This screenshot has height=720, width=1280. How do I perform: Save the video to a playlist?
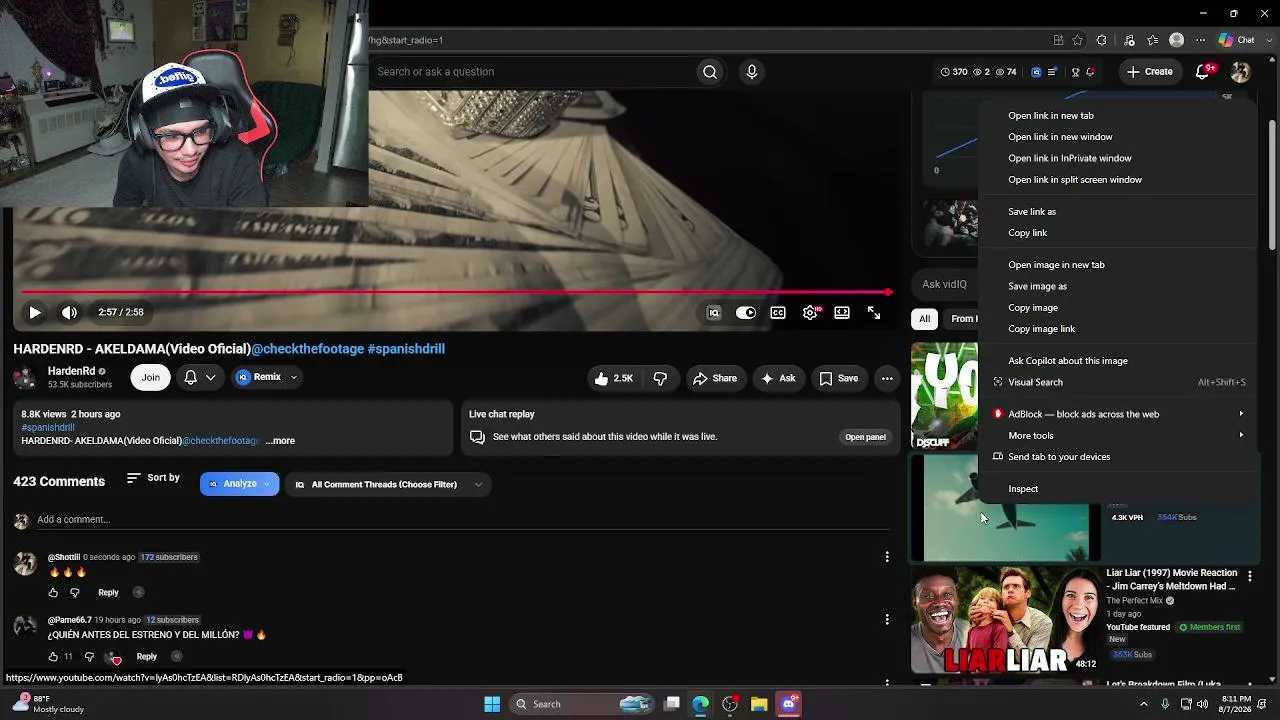click(839, 378)
